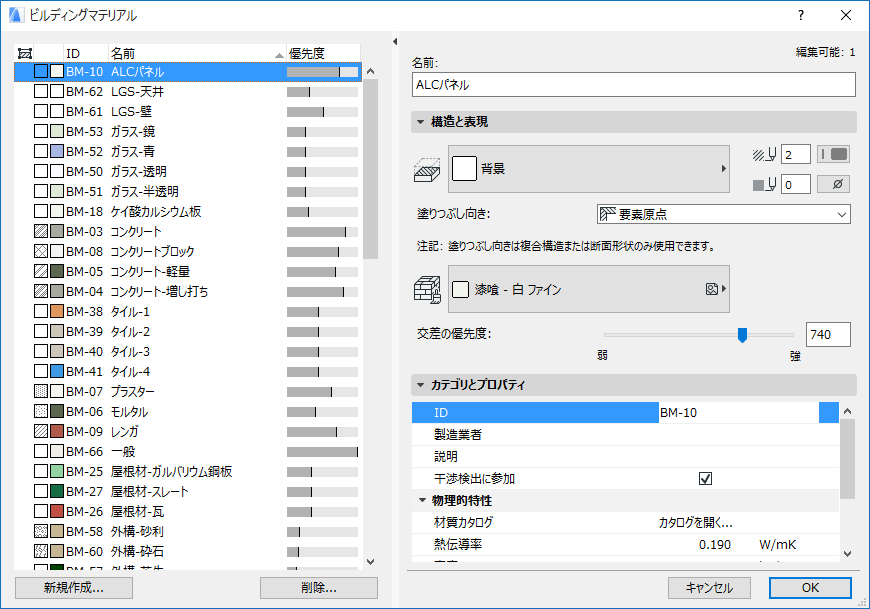Click the surface material brick icon
This screenshot has width=870, height=609.
point(427,290)
